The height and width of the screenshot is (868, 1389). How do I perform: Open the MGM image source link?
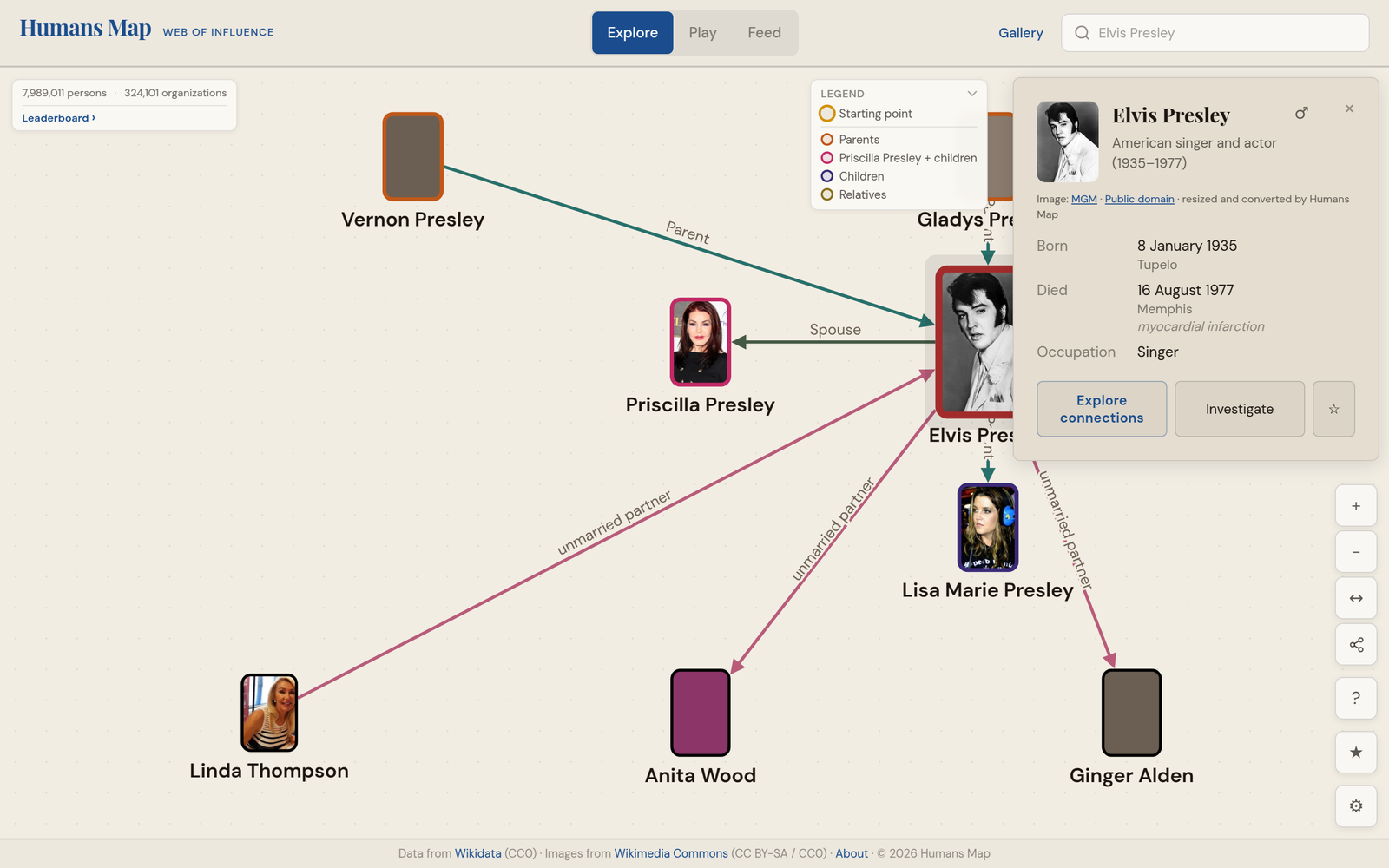(x=1083, y=199)
